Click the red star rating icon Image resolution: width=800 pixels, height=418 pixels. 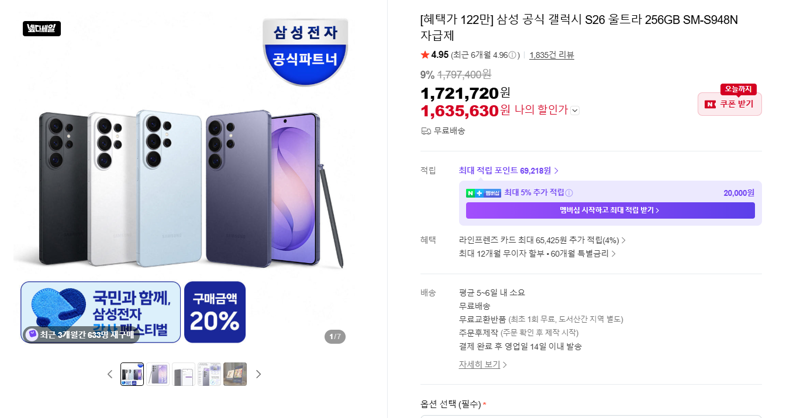tap(424, 55)
